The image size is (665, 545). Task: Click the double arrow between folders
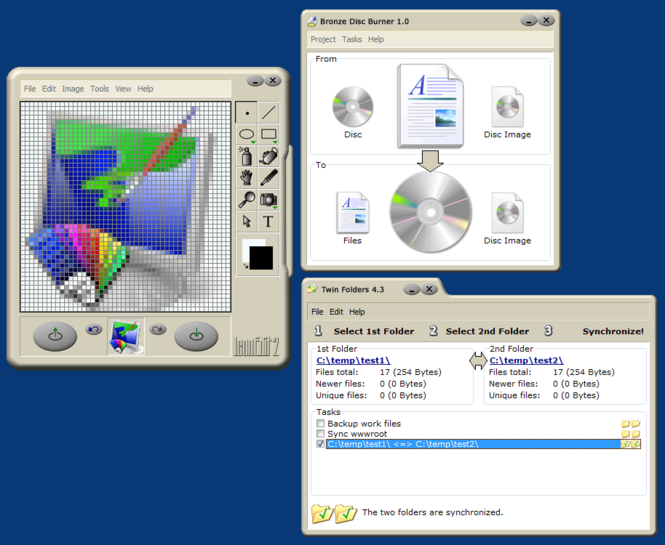[x=478, y=361]
